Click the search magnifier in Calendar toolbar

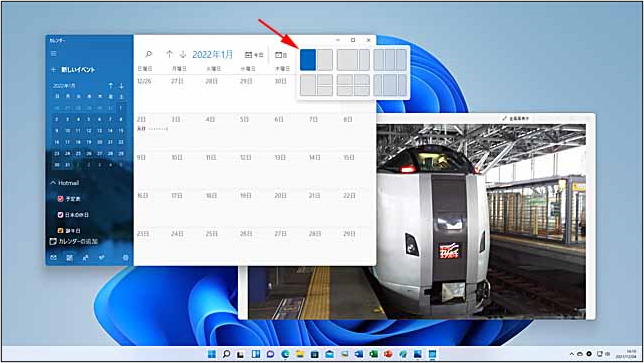pyautogui.click(x=149, y=54)
